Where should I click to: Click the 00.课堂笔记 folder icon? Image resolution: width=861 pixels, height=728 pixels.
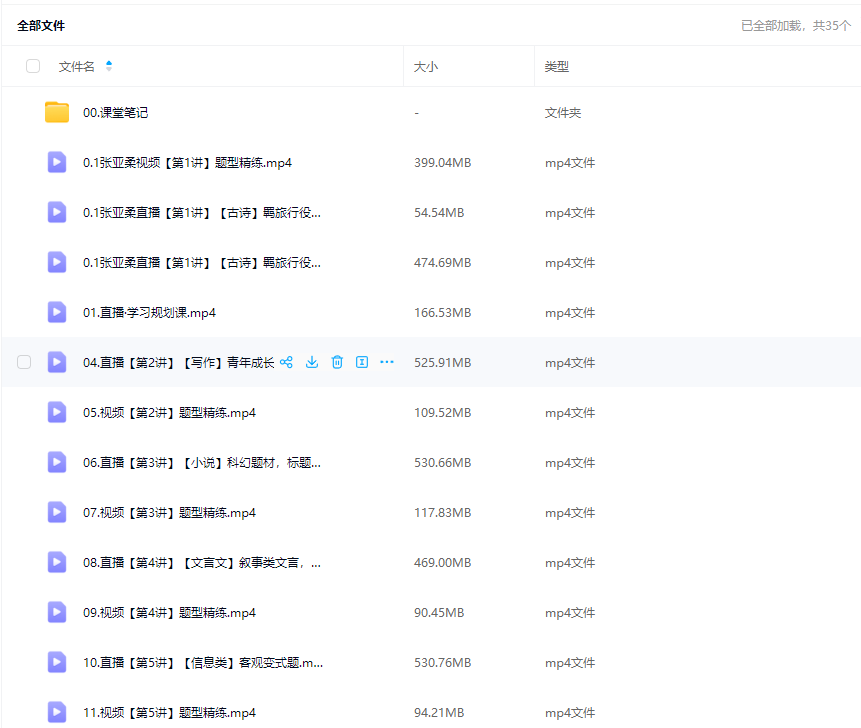click(x=57, y=113)
